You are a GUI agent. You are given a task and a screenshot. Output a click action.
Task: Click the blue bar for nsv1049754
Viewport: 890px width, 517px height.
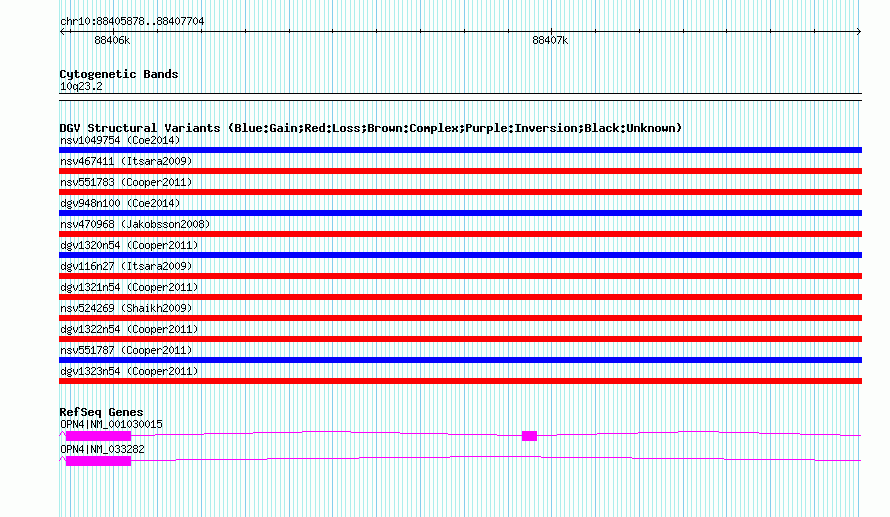click(460, 150)
